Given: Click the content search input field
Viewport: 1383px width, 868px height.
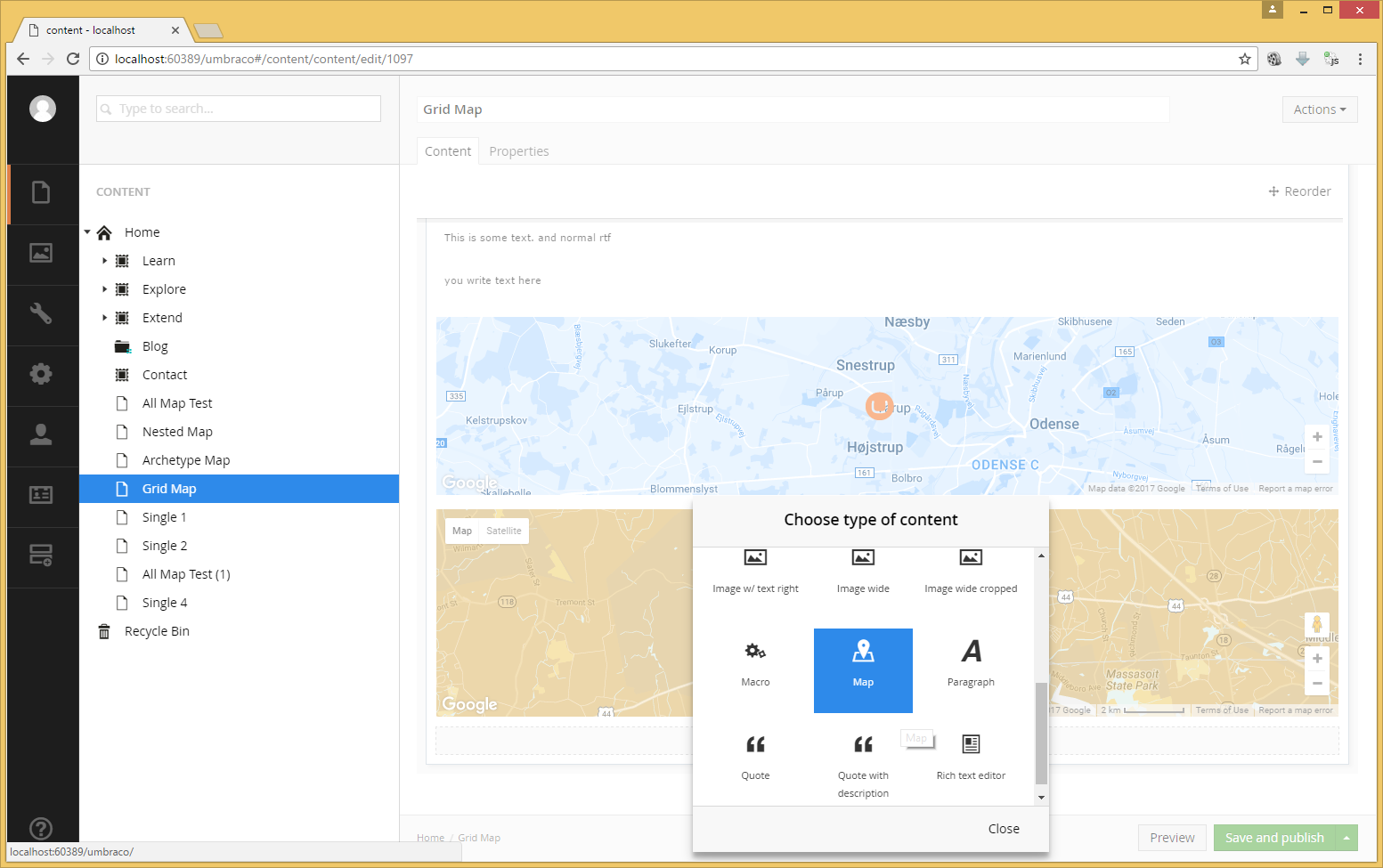Looking at the screenshot, I should click(x=239, y=109).
